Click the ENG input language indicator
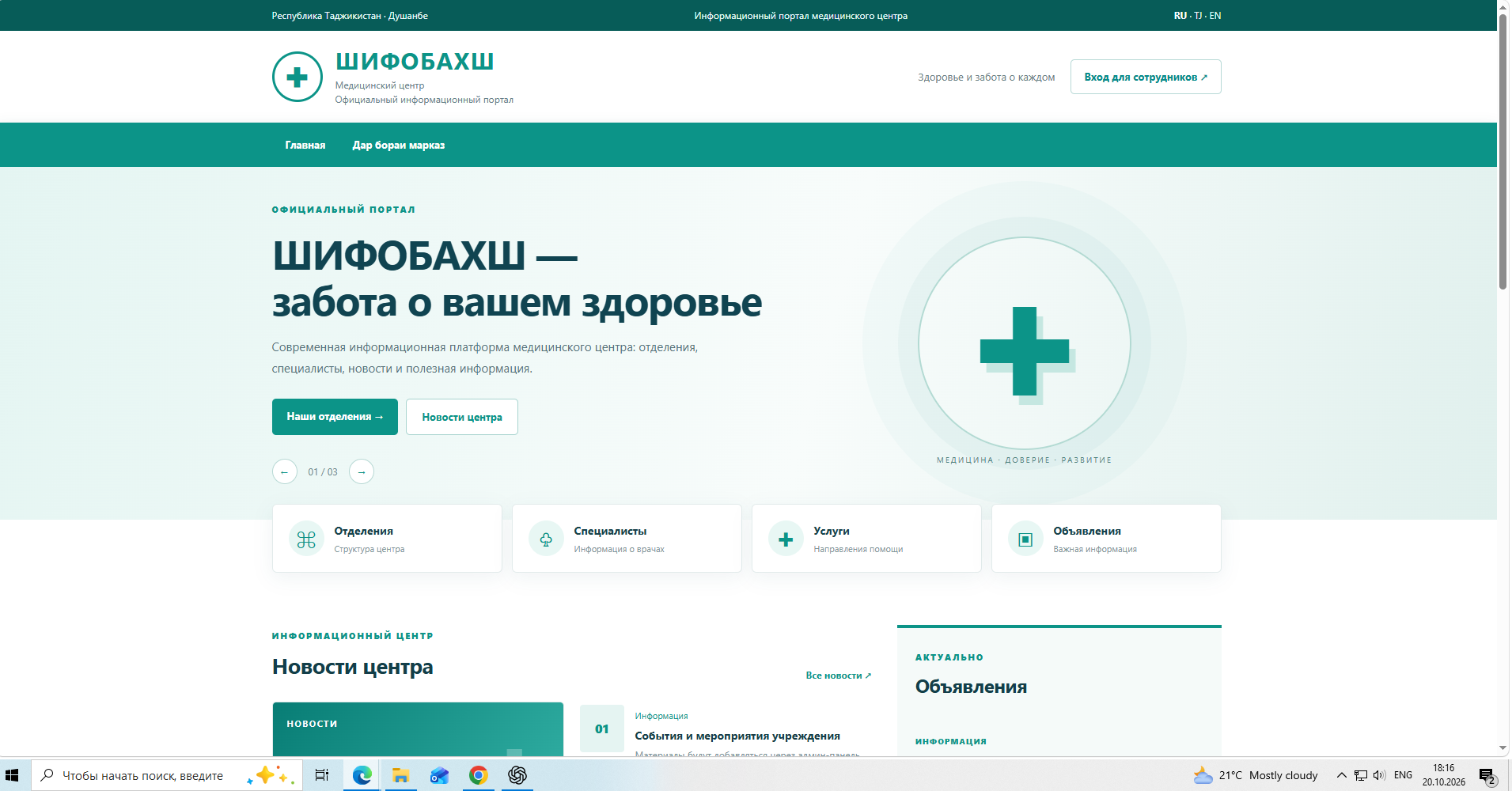The width and height of the screenshot is (1512, 791). [1403, 775]
